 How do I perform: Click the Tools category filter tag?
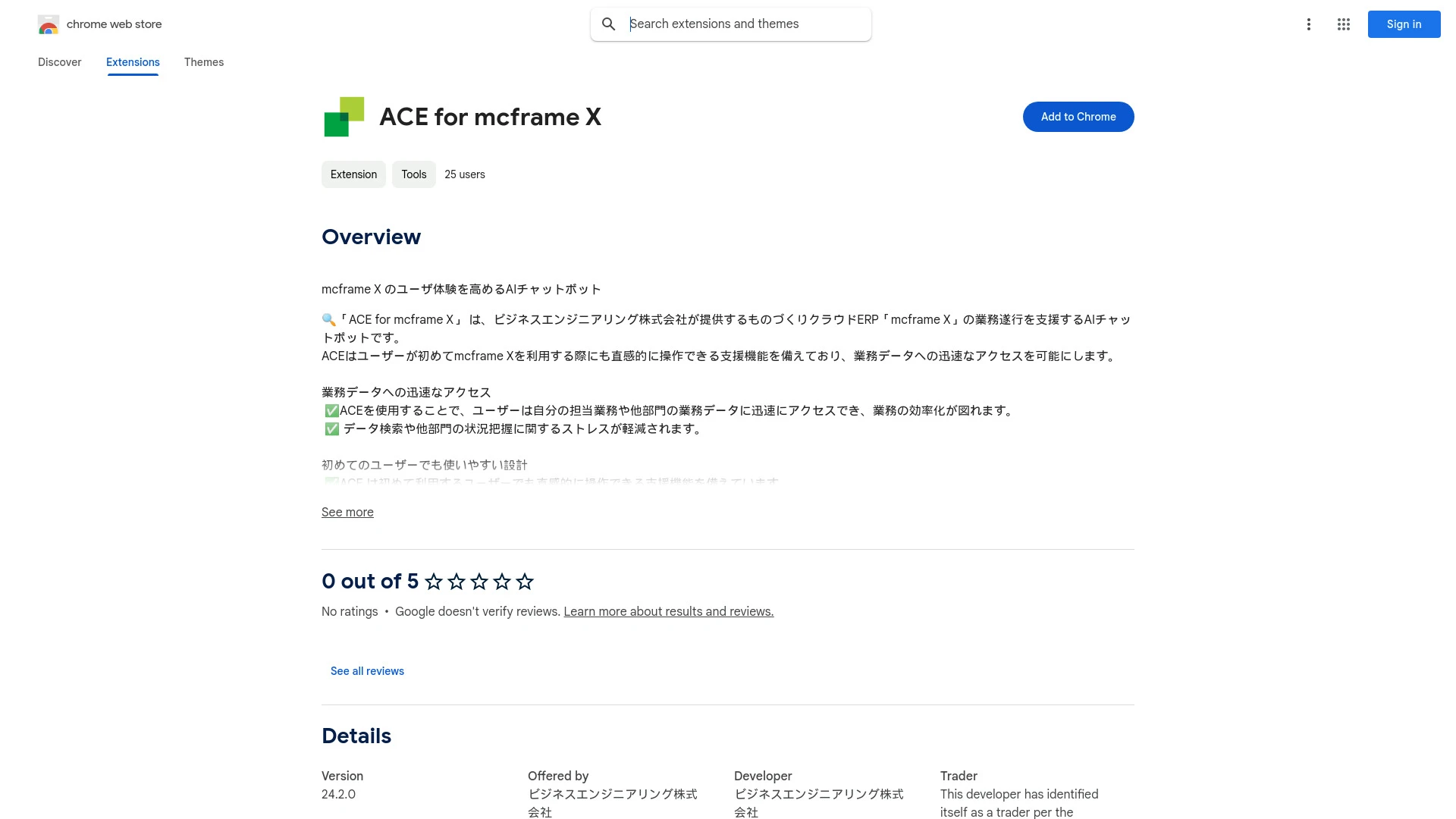[x=414, y=174]
